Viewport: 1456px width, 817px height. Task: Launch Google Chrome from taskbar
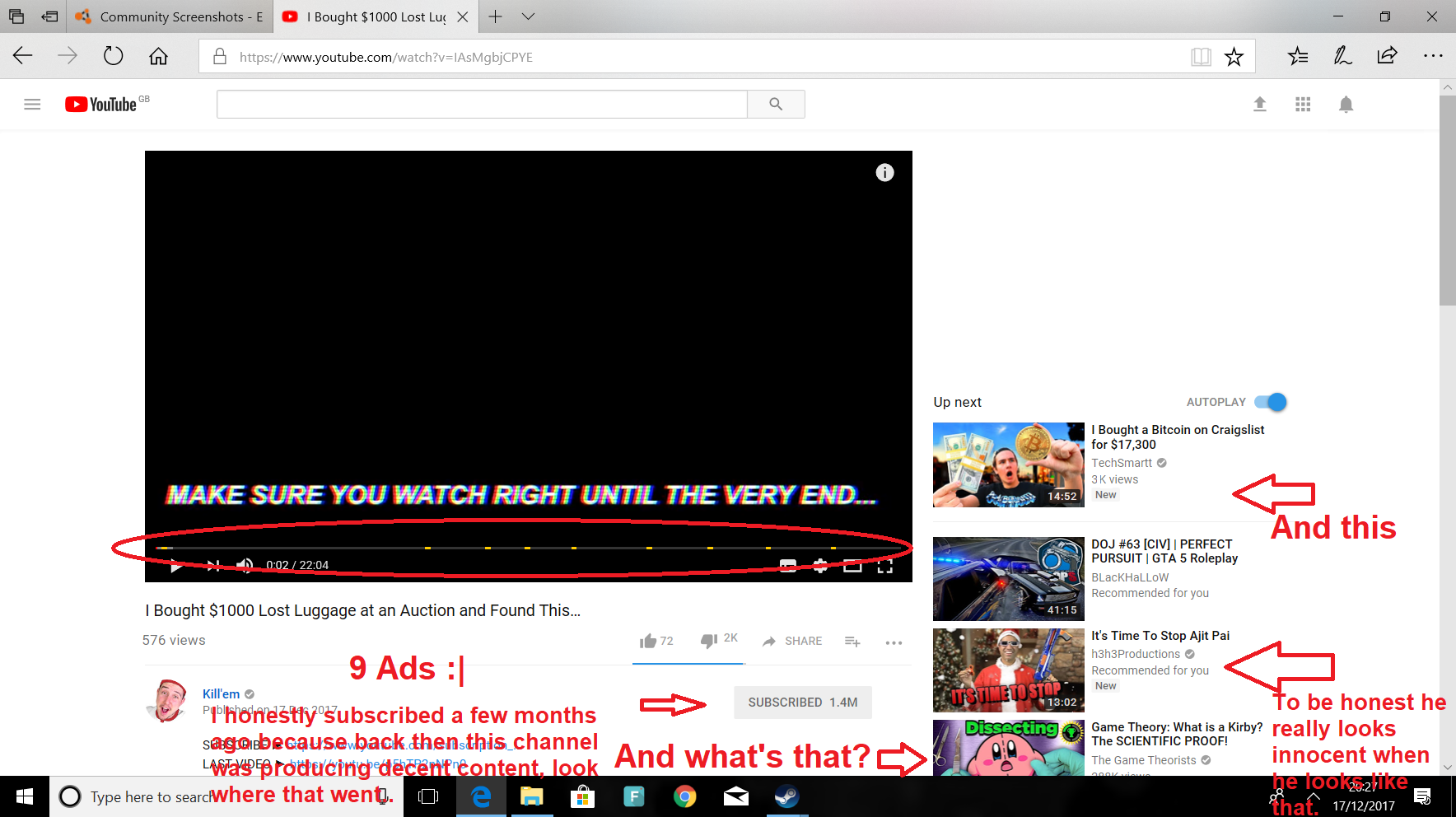(x=684, y=796)
